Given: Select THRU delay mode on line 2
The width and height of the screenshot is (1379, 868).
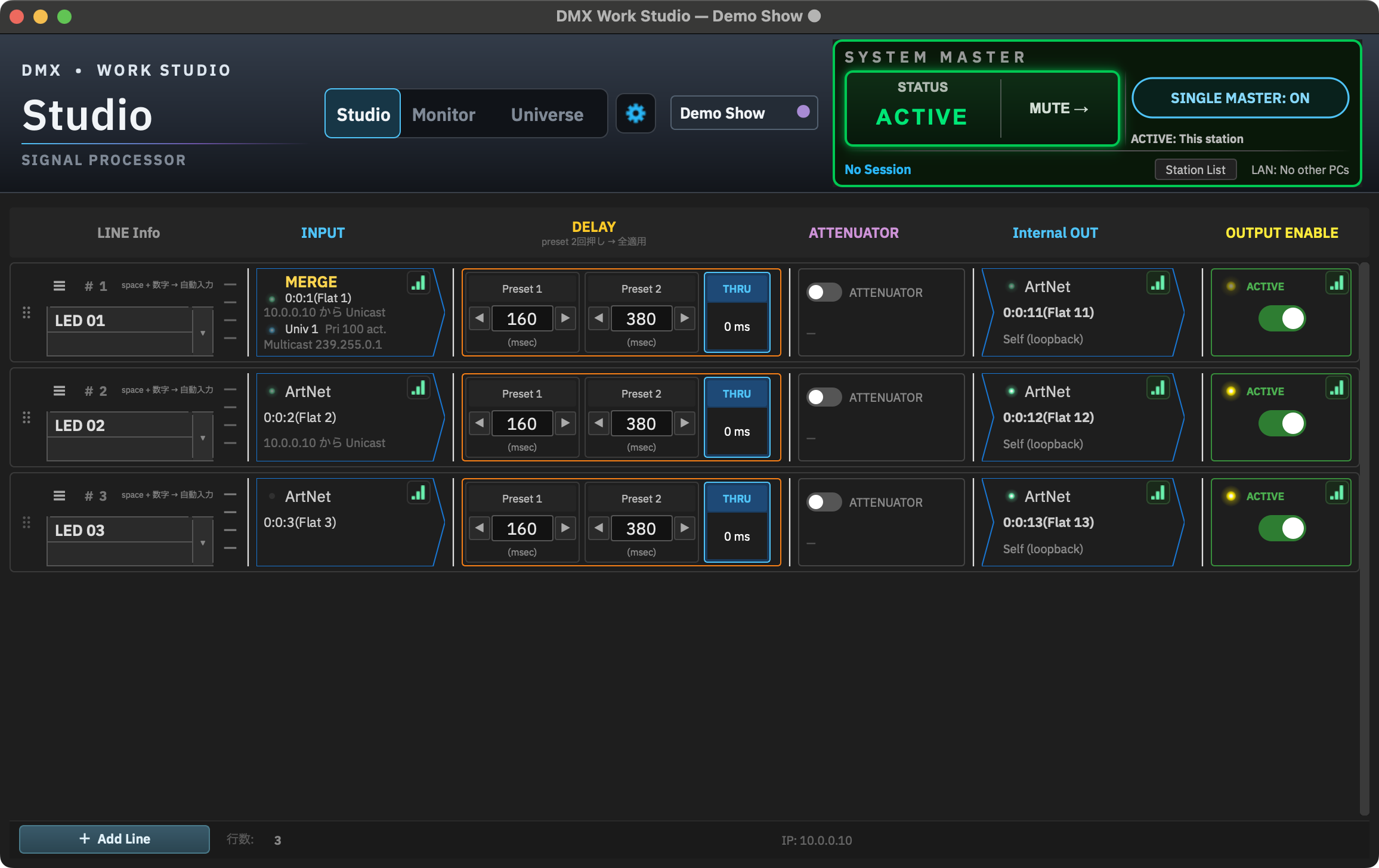Looking at the screenshot, I should pos(737,417).
